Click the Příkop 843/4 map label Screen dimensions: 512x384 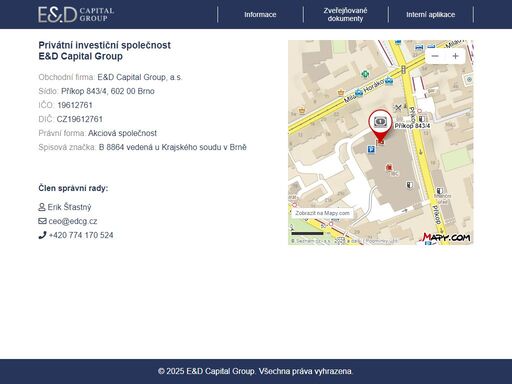[x=412, y=126]
